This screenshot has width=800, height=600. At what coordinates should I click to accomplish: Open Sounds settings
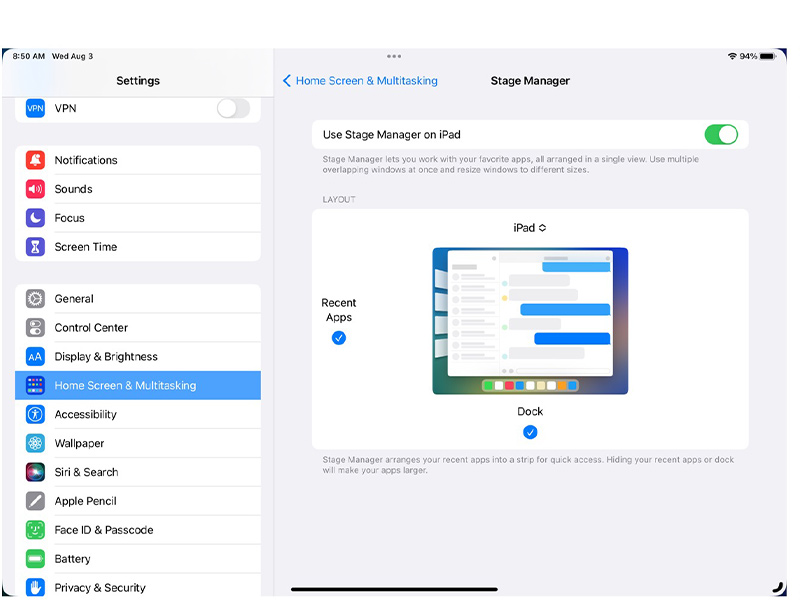pos(138,189)
